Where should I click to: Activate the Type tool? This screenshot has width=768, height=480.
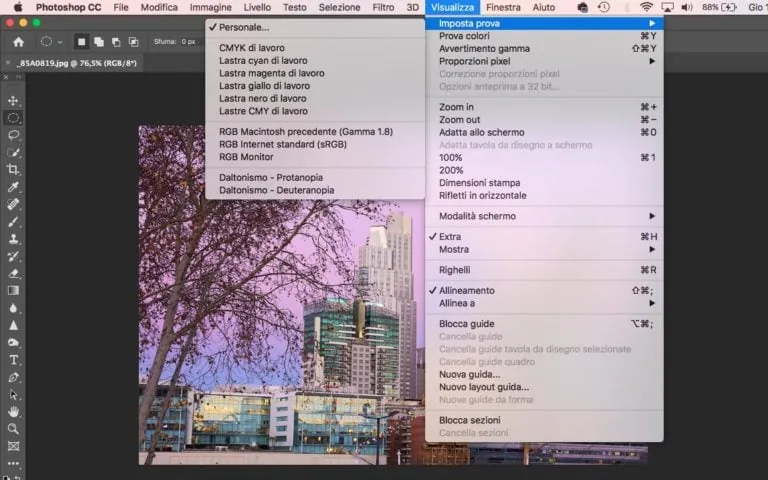pyautogui.click(x=14, y=359)
